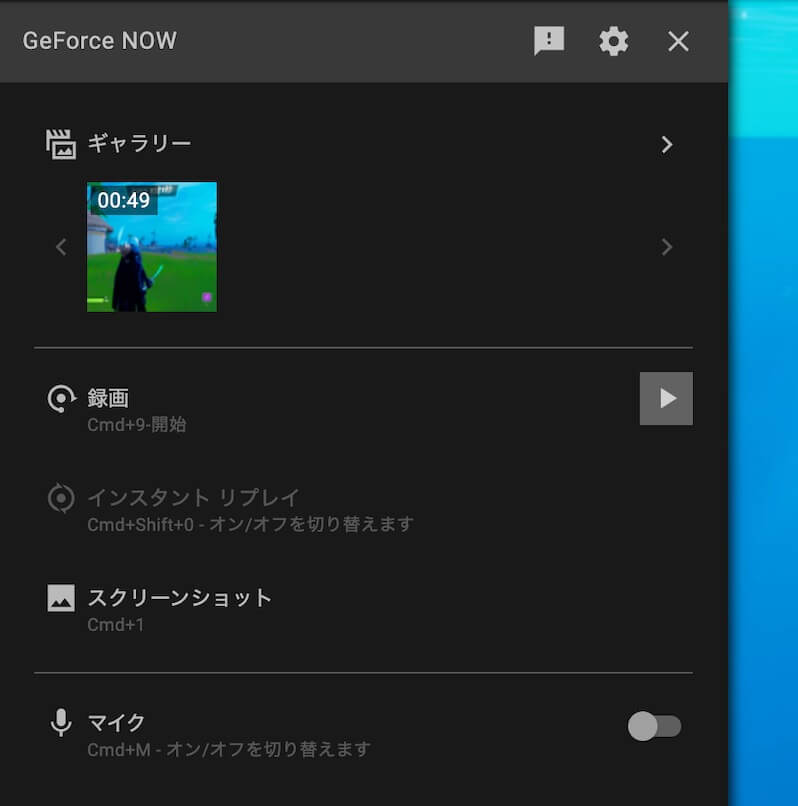Click the インスタント リプレイ icon
This screenshot has width=798, height=806.
(61, 498)
